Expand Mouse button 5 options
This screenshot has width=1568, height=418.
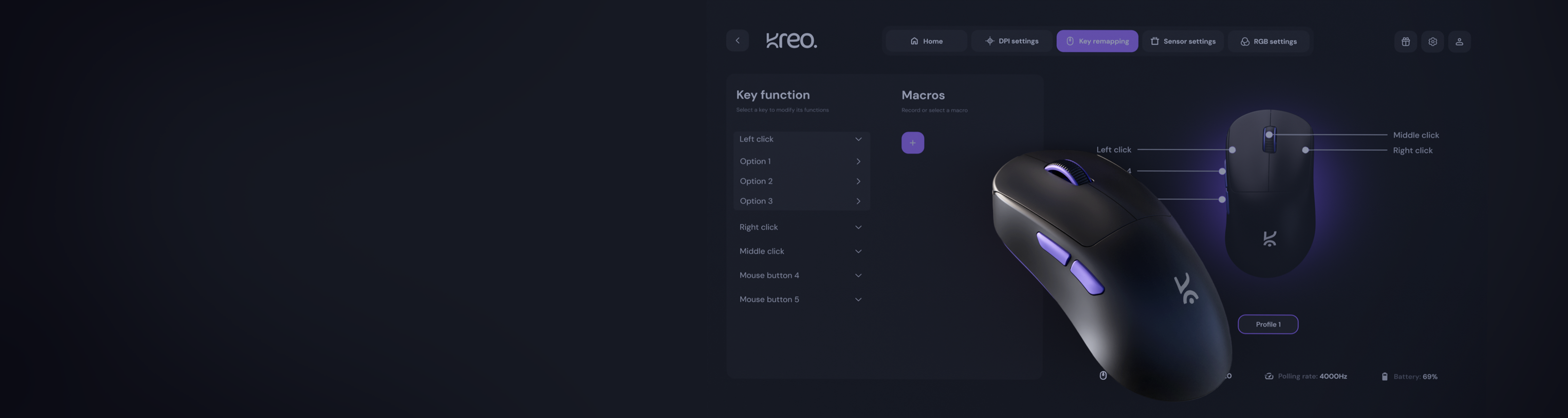(858, 299)
